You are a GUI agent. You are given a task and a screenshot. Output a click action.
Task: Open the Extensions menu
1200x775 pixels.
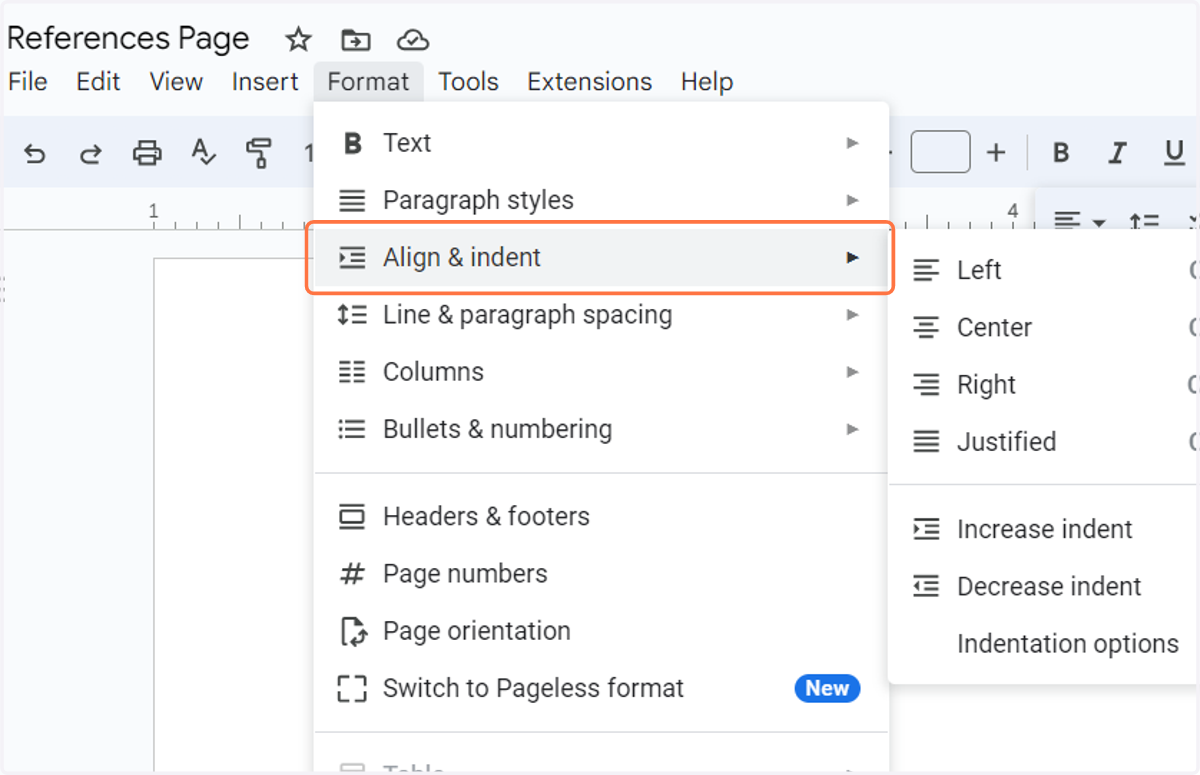[x=590, y=82]
